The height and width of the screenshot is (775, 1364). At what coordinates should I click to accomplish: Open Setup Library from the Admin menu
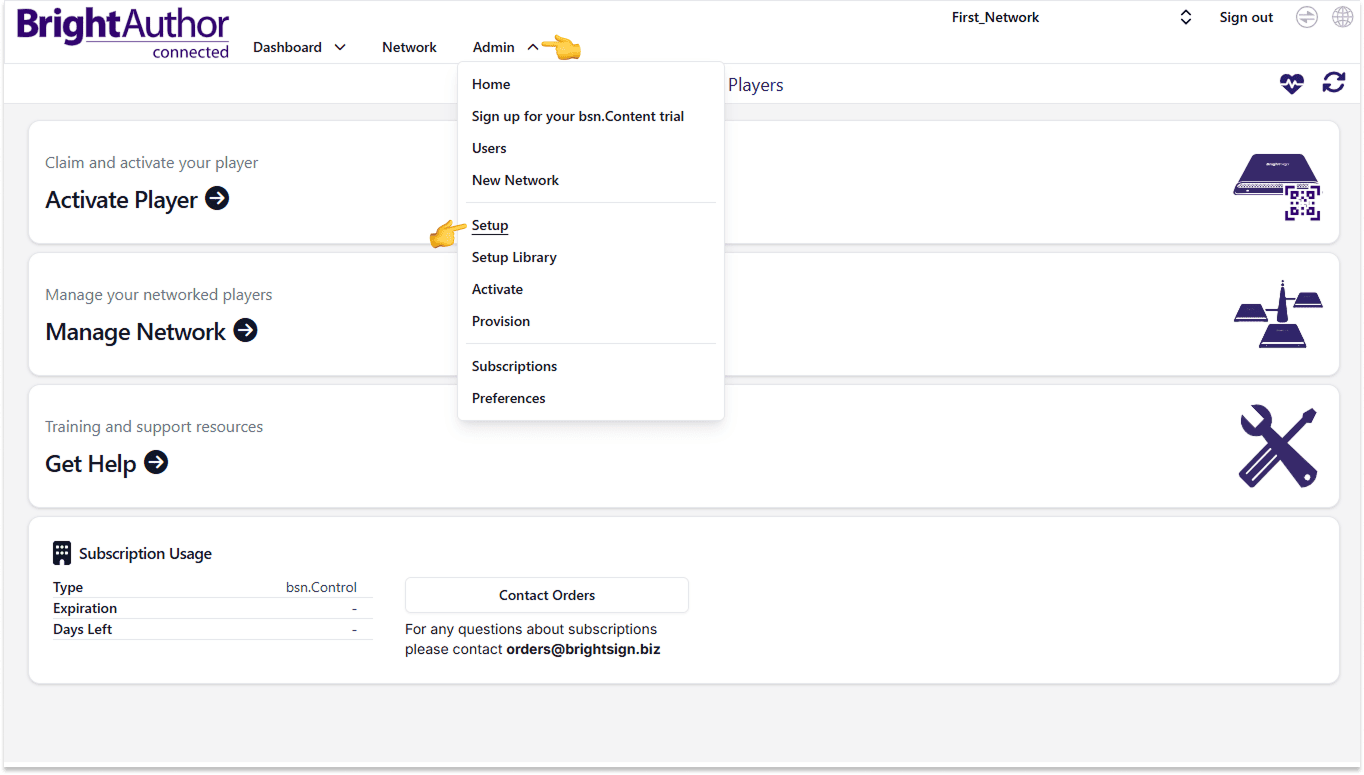click(x=514, y=257)
